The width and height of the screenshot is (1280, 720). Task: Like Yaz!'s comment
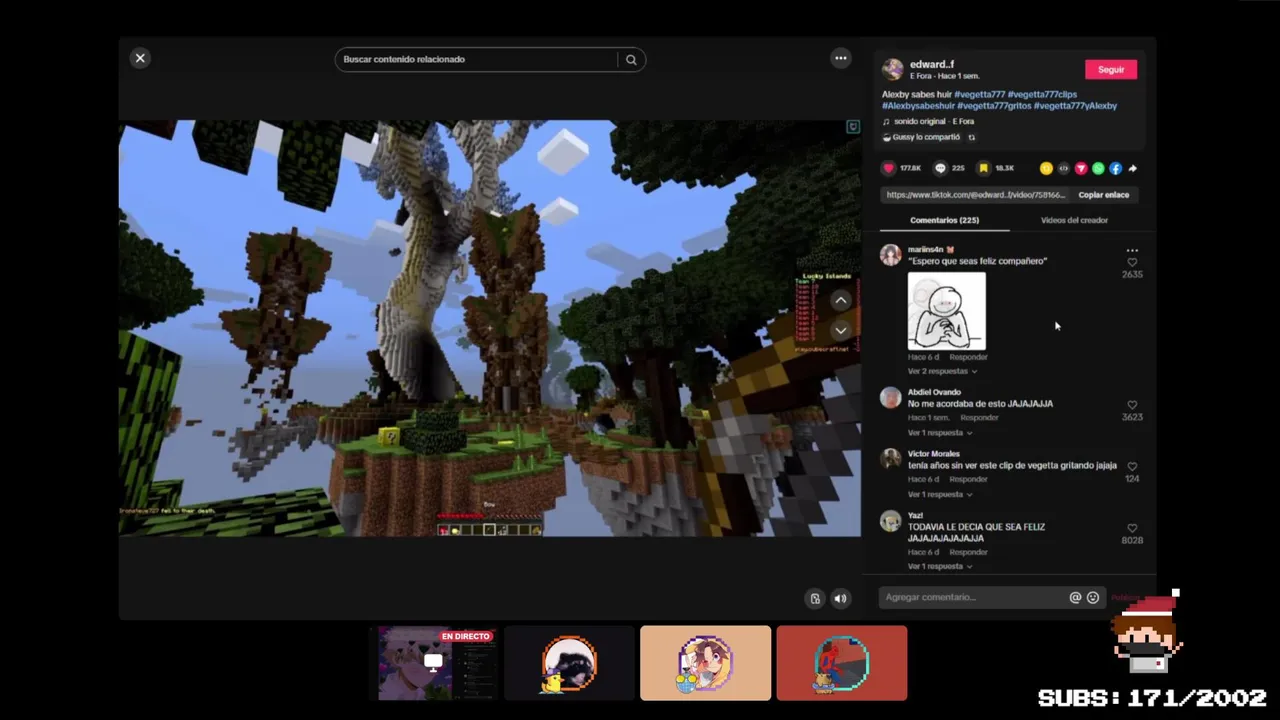(x=1132, y=528)
